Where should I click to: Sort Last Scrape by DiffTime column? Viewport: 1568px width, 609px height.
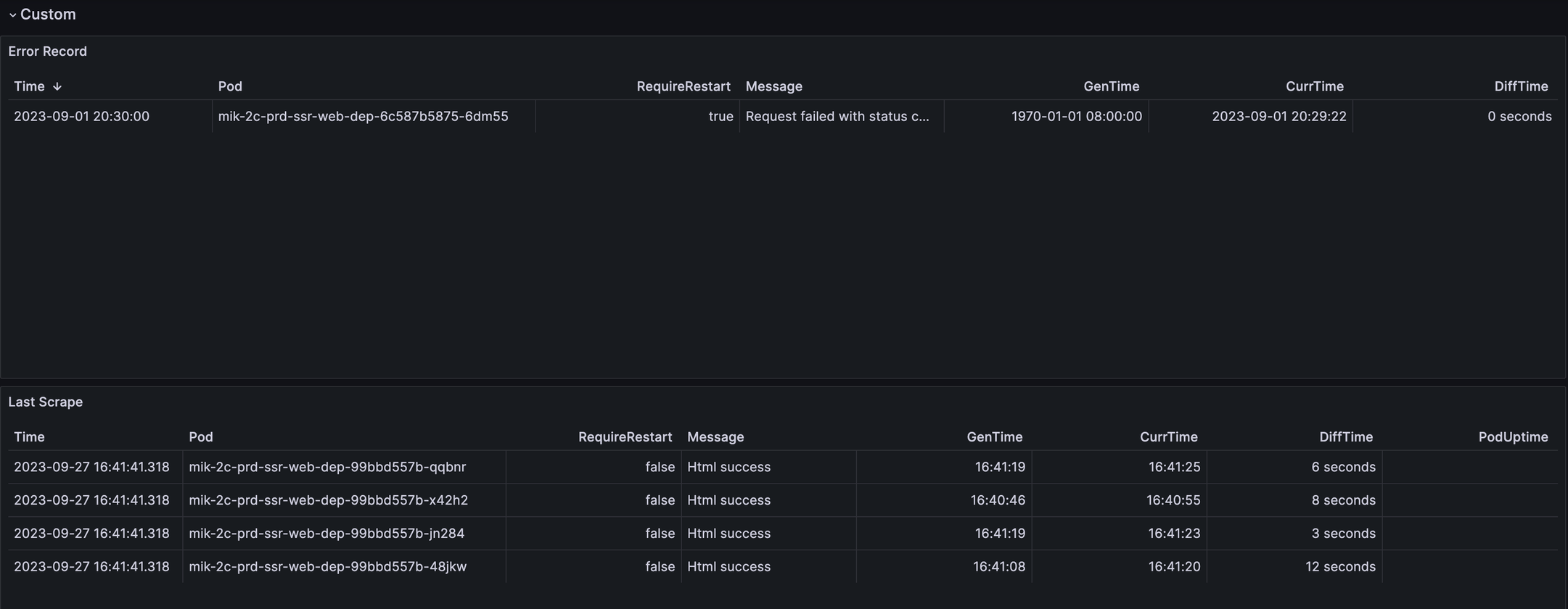[1345, 437]
